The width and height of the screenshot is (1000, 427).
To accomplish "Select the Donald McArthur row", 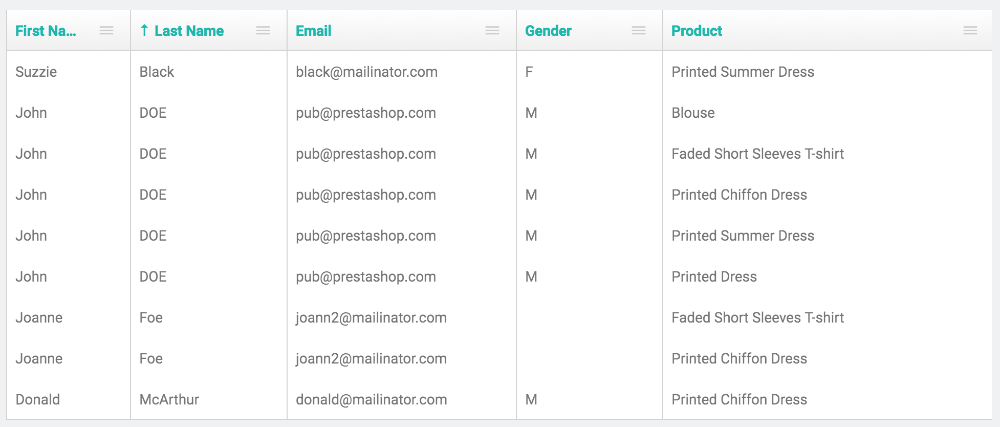I will pyautogui.click(x=500, y=400).
